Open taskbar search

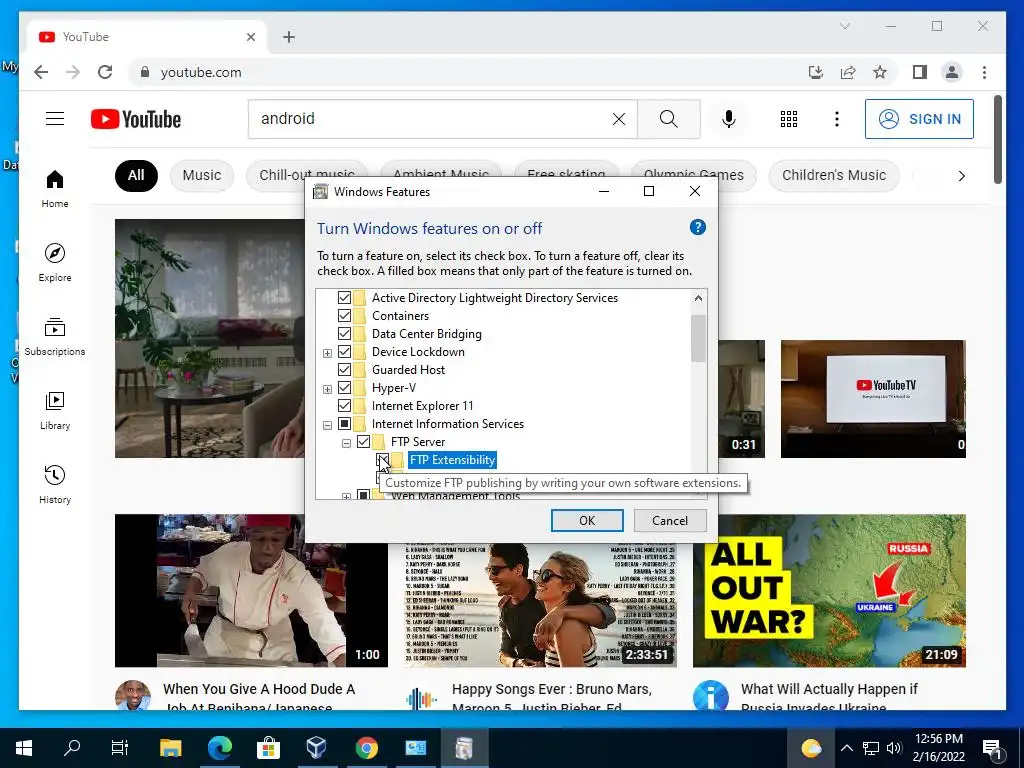click(72, 748)
